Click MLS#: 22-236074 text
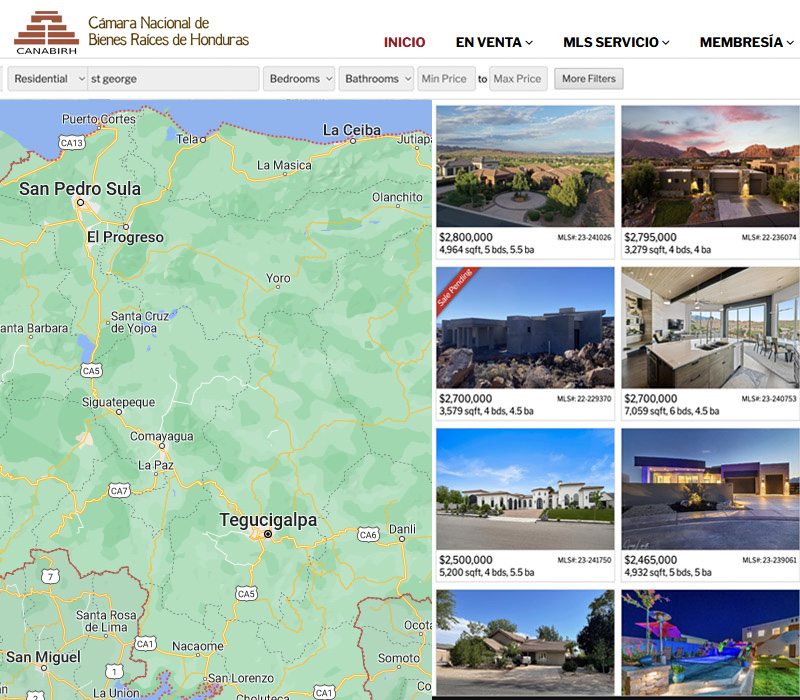The width and height of the screenshot is (800, 700). 769,237
